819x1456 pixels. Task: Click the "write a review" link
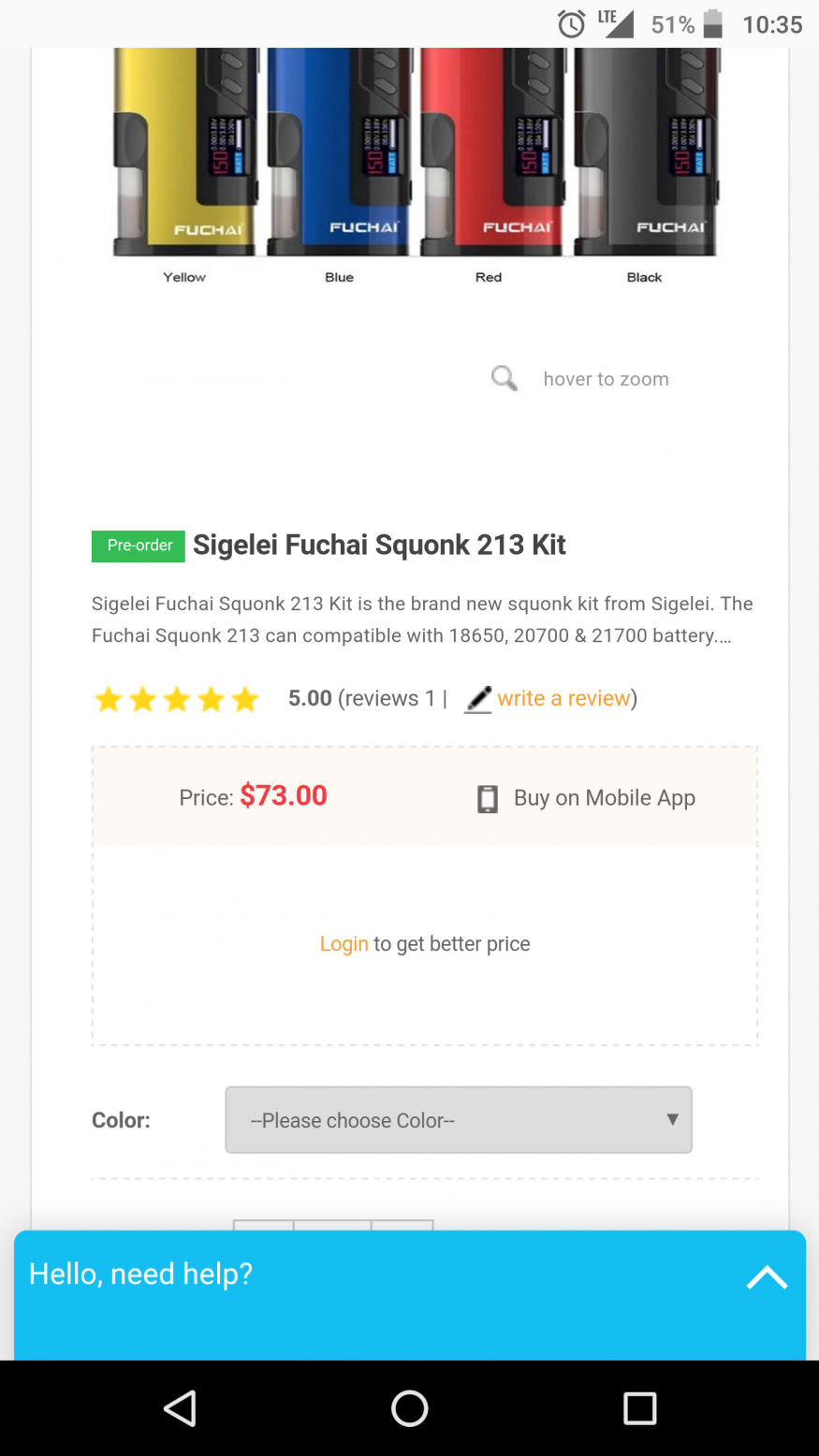(563, 699)
